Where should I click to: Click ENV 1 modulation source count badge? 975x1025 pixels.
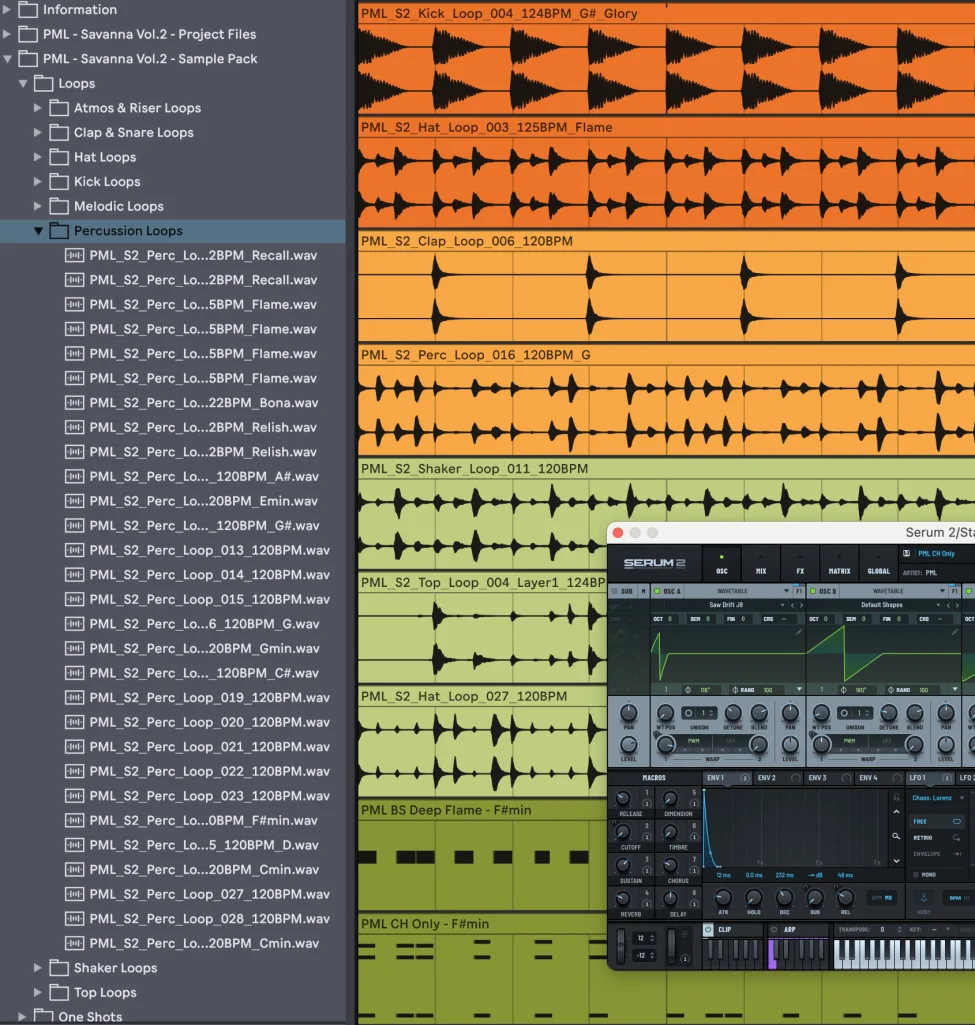[x=744, y=778]
